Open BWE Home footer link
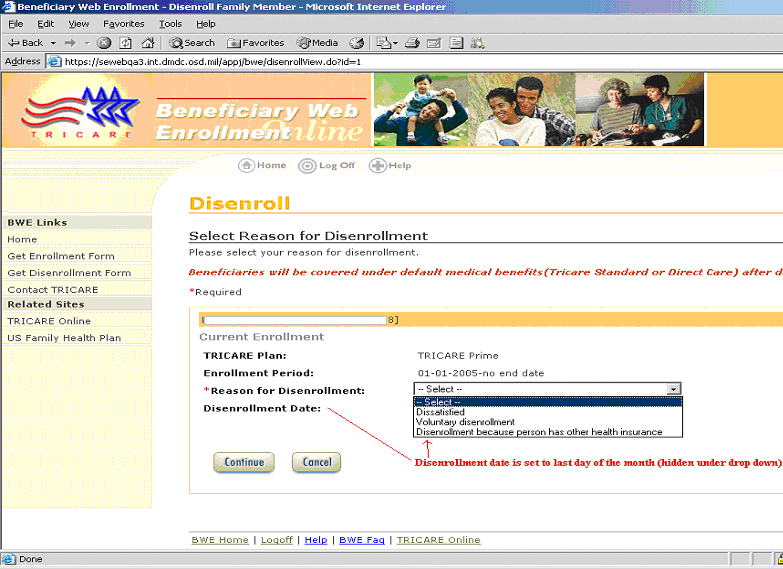This screenshot has height=569, width=783. point(220,540)
